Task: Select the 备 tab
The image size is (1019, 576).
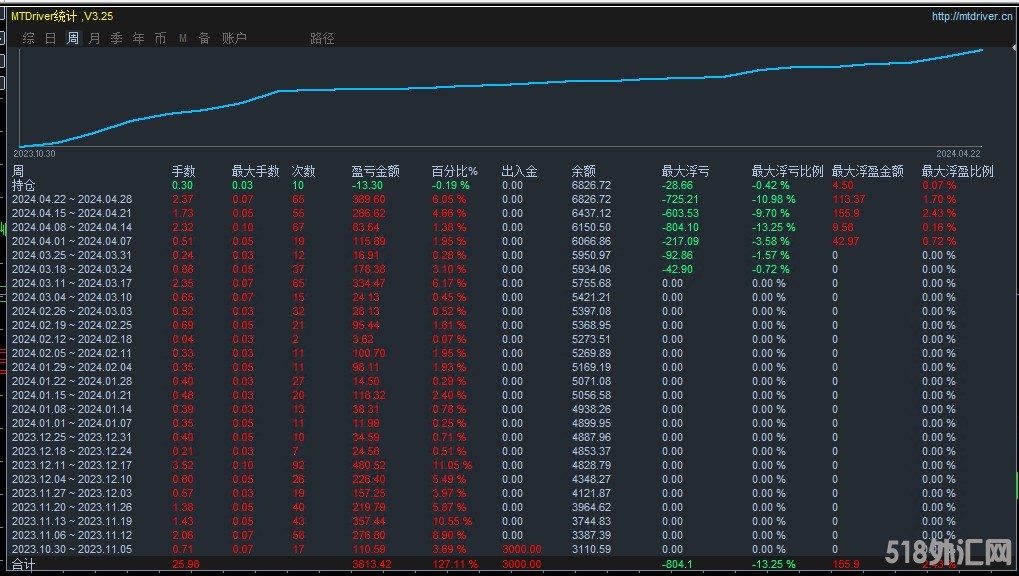Action: (204, 38)
